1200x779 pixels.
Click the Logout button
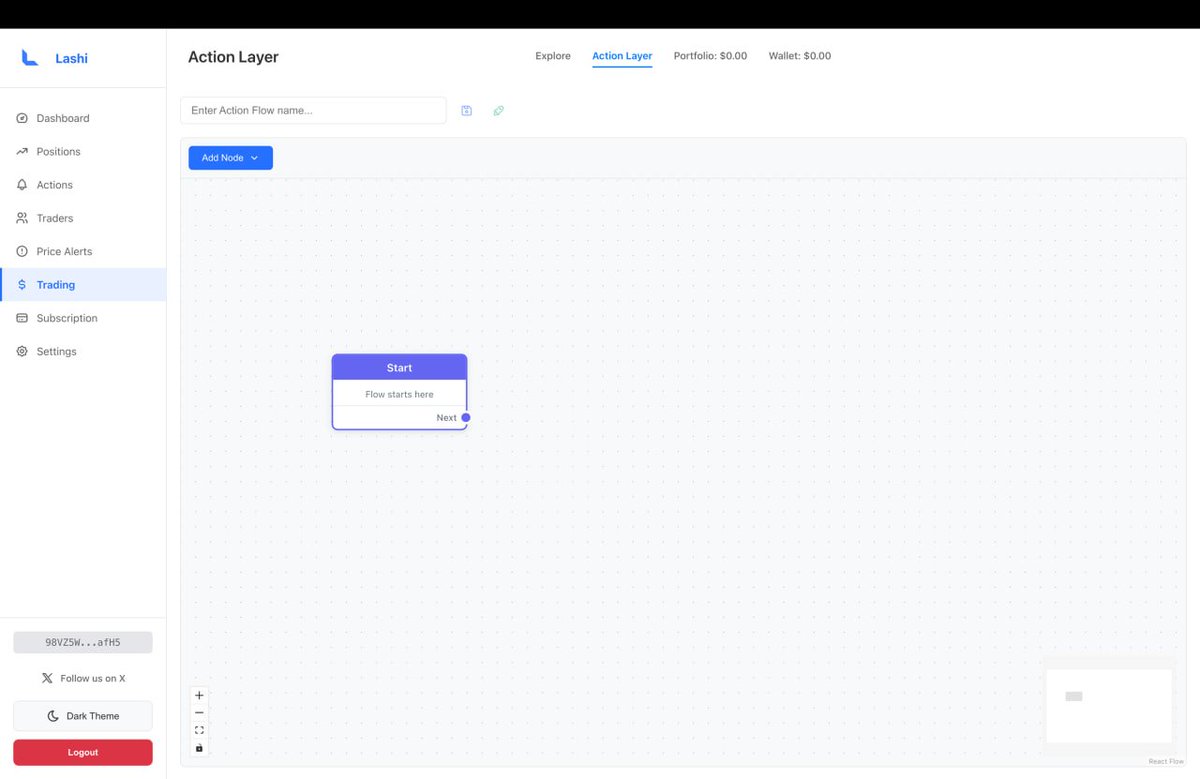83,752
